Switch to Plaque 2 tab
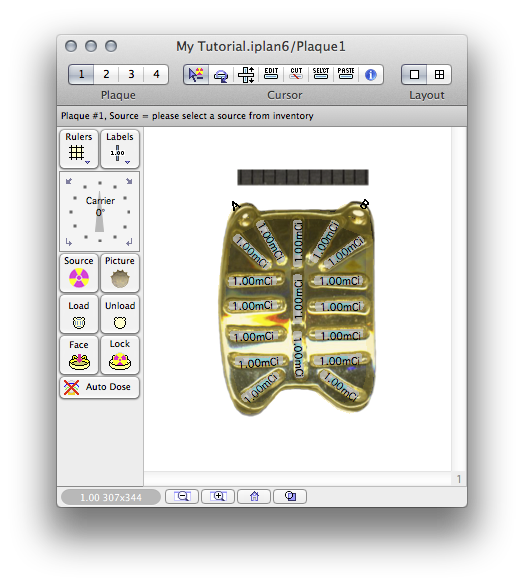Viewport: 524px width, 586px height. point(106,74)
